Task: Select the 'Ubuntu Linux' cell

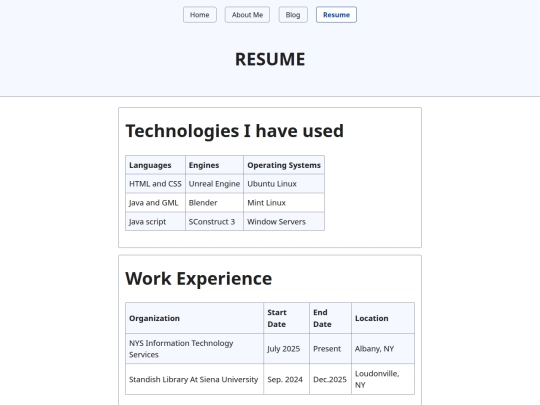Action: coord(284,184)
